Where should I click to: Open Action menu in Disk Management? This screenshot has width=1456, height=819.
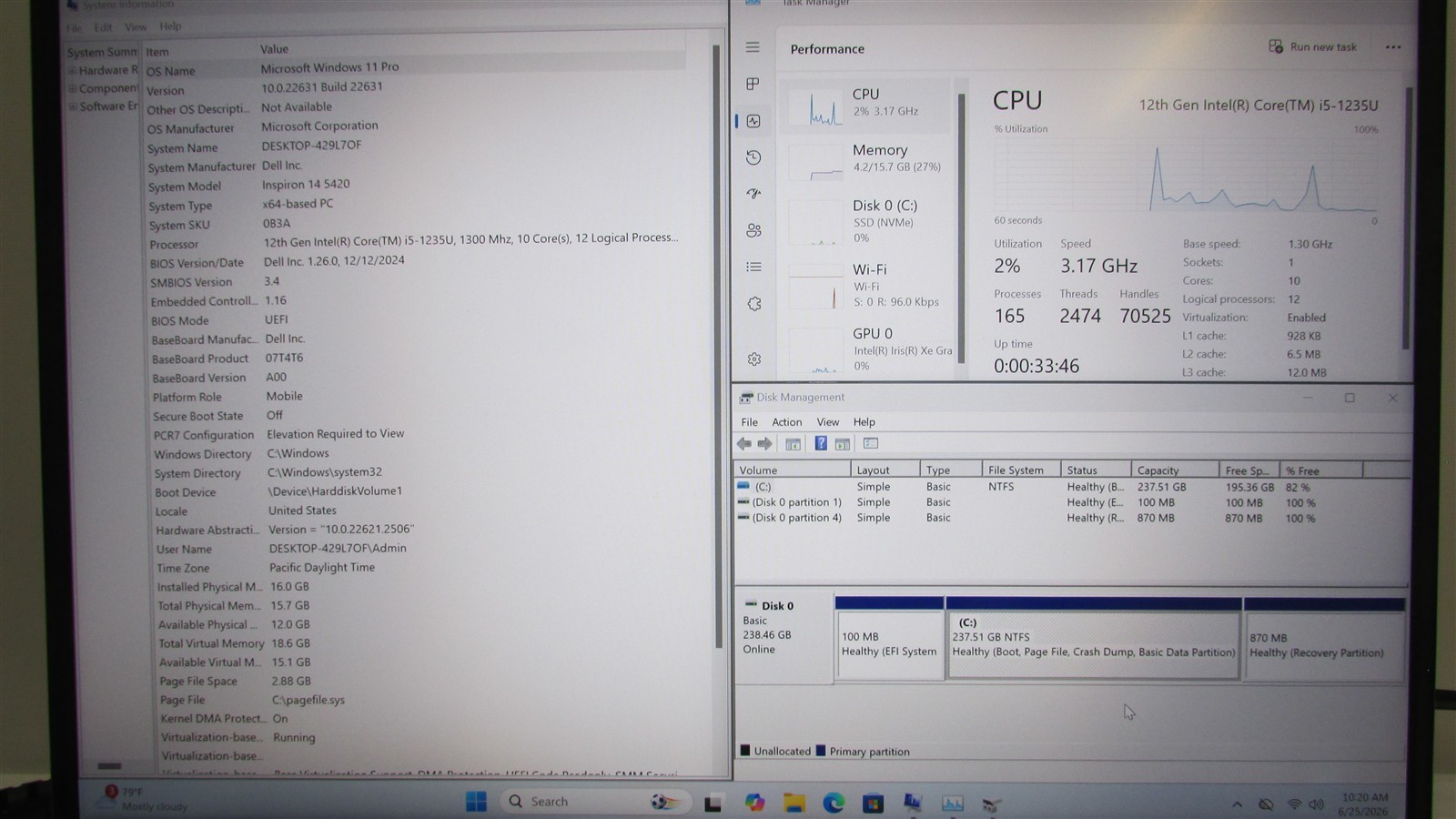point(787,422)
